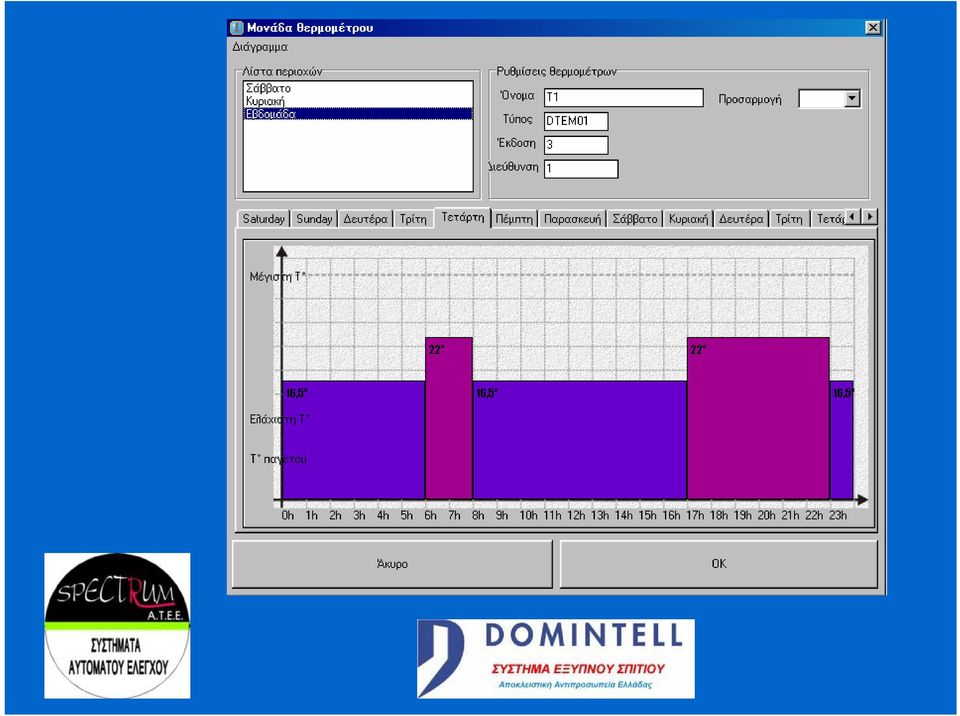Image resolution: width=960 pixels, height=716 pixels.
Task: Open the Διάγραμμα menu
Action: [x=260, y=47]
